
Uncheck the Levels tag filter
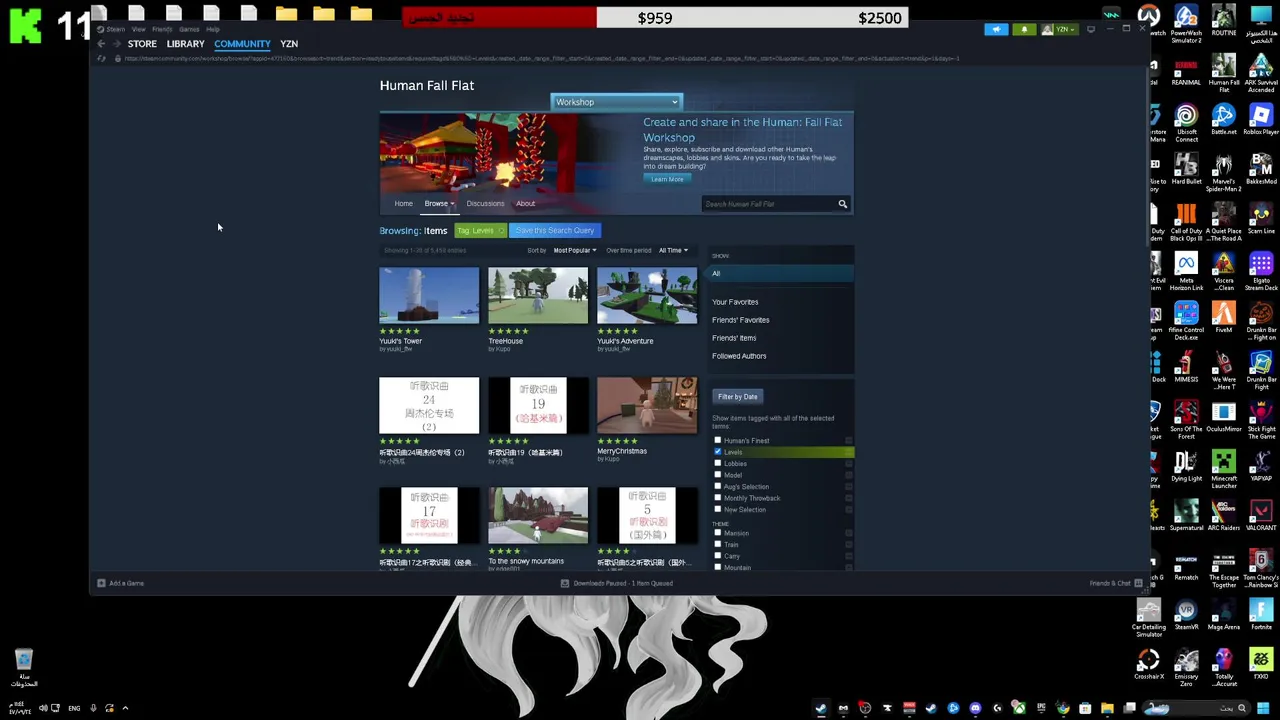(717, 452)
